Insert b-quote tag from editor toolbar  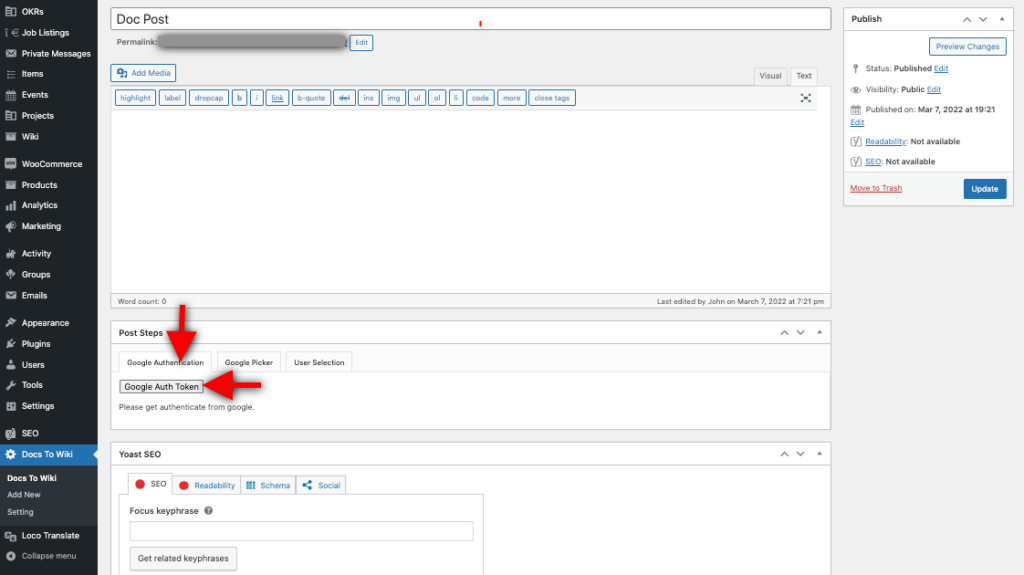(x=311, y=98)
